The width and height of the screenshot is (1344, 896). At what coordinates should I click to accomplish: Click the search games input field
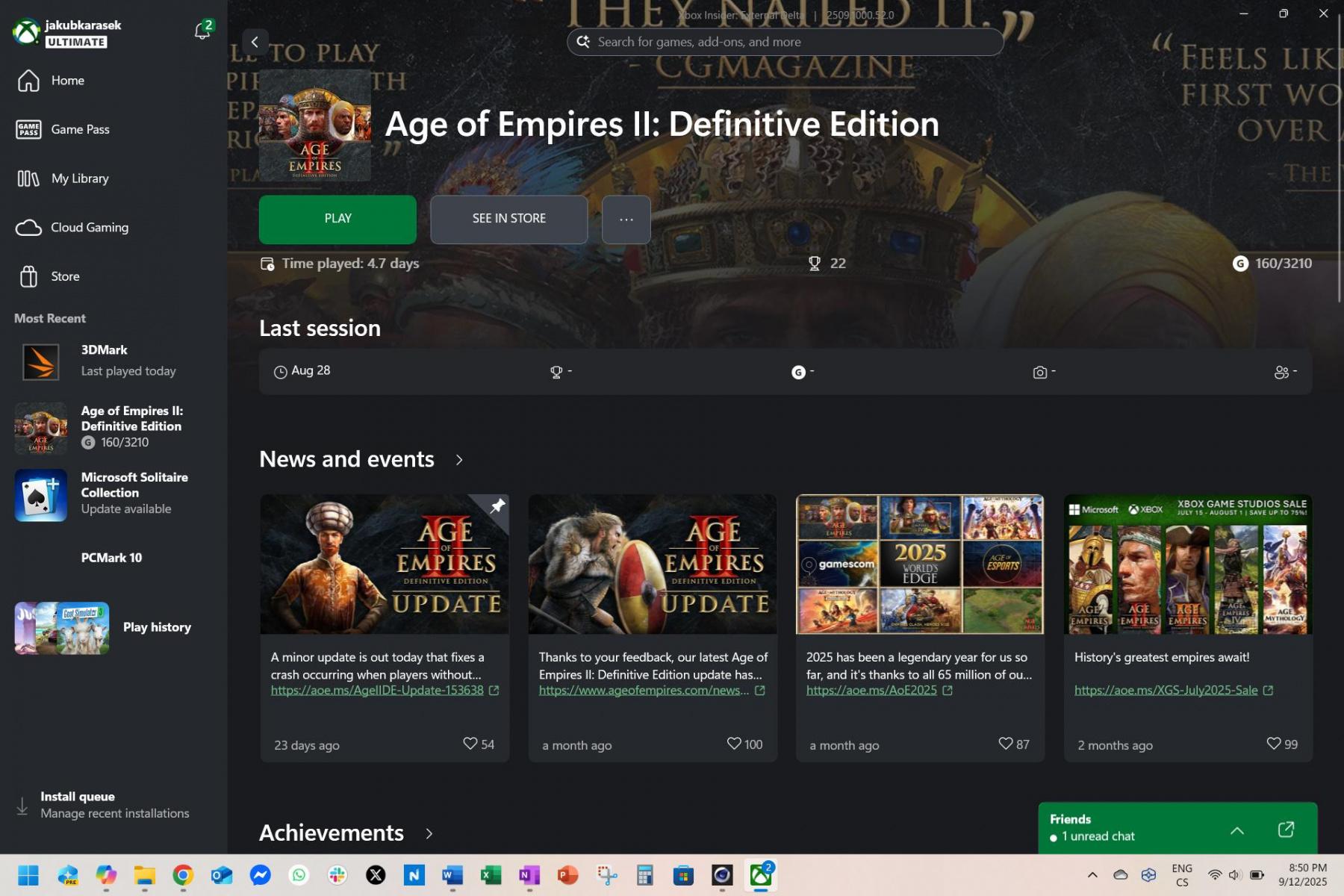pyautogui.click(x=784, y=42)
